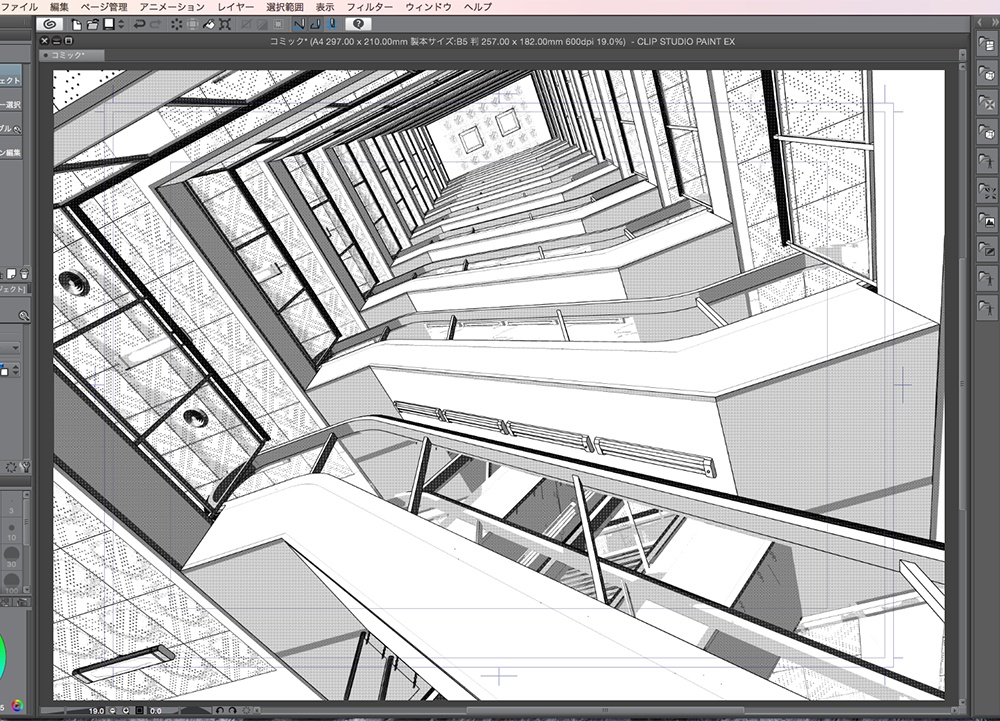This screenshot has width=1000, height=721.
Task: Click the wrench settings icon left panel
Action: pyautogui.click(x=26, y=467)
